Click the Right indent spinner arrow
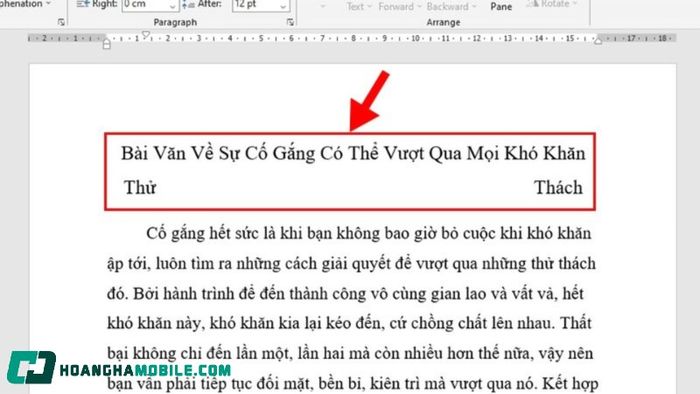The height and width of the screenshot is (394, 700). pos(173,6)
